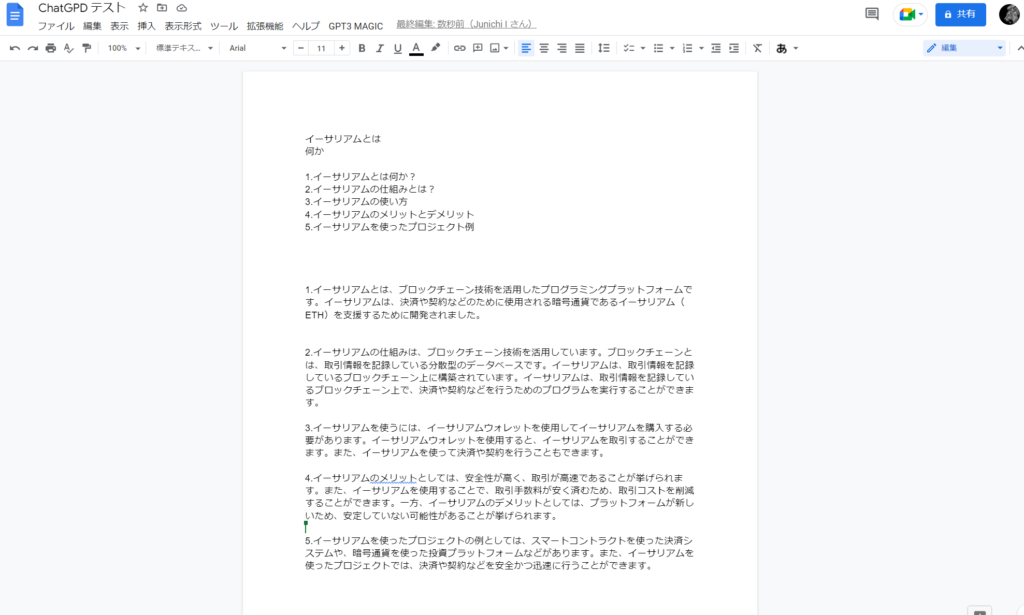Move the document using the folder icon
Image resolution: width=1024 pixels, height=615 pixels.
(x=162, y=8)
